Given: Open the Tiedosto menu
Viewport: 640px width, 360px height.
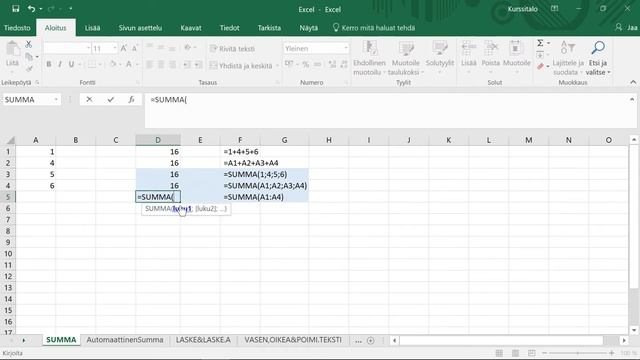Looking at the screenshot, I should pyautogui.click(x=17, y=28).
